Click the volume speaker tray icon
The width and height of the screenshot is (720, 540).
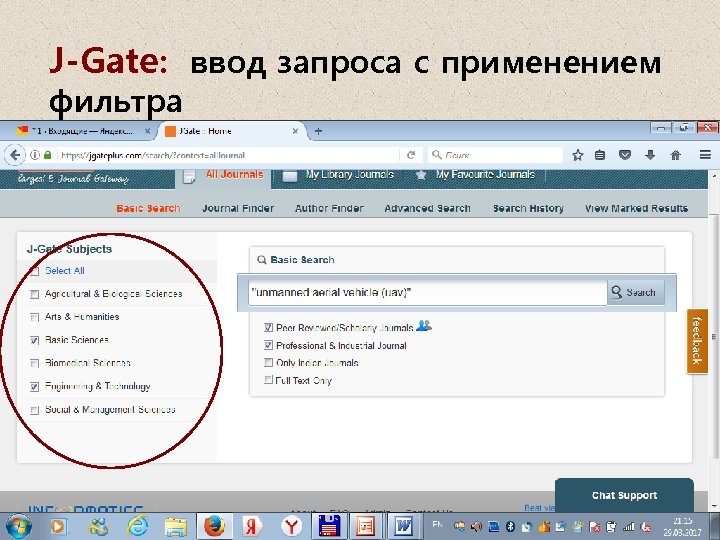[476, 527]
